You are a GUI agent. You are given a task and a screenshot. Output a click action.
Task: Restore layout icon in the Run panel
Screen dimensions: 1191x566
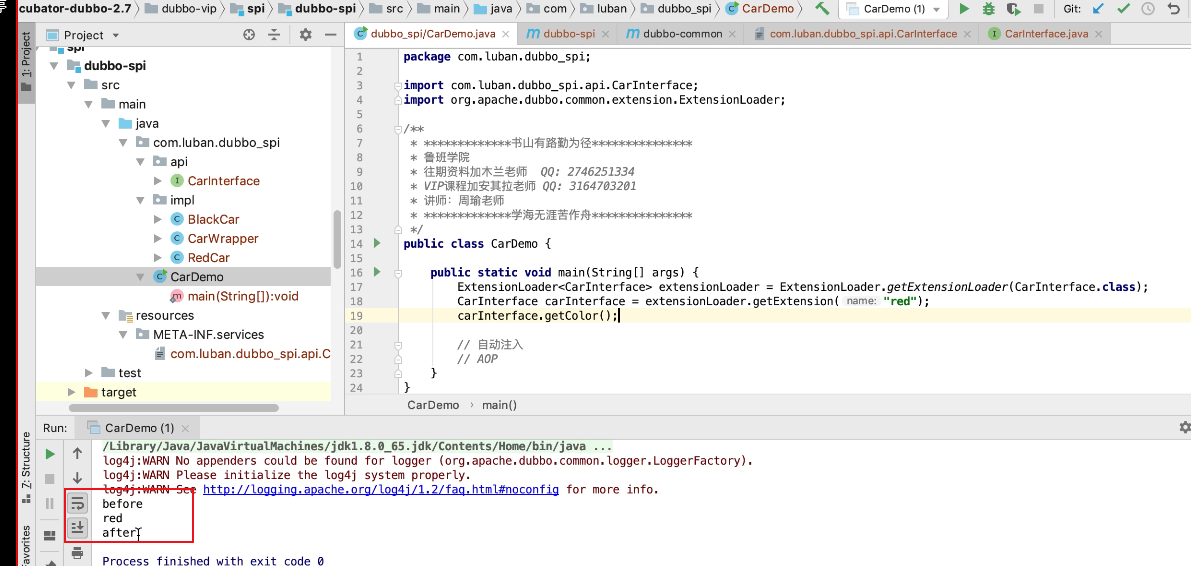point(50,536)
